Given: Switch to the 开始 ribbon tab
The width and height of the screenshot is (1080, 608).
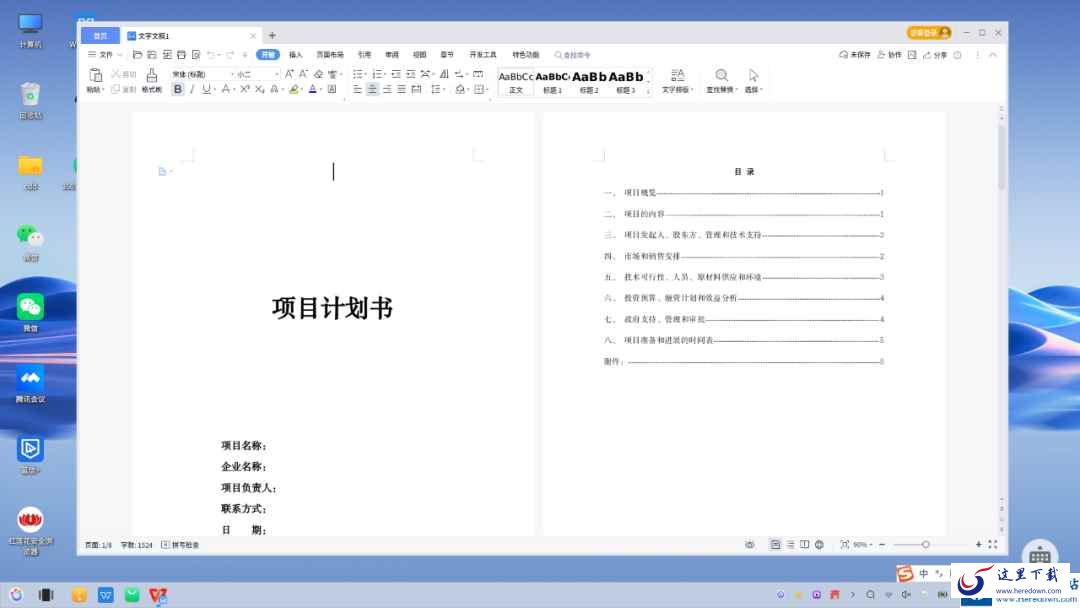Looking at the screenshot, I should point(268,54).
